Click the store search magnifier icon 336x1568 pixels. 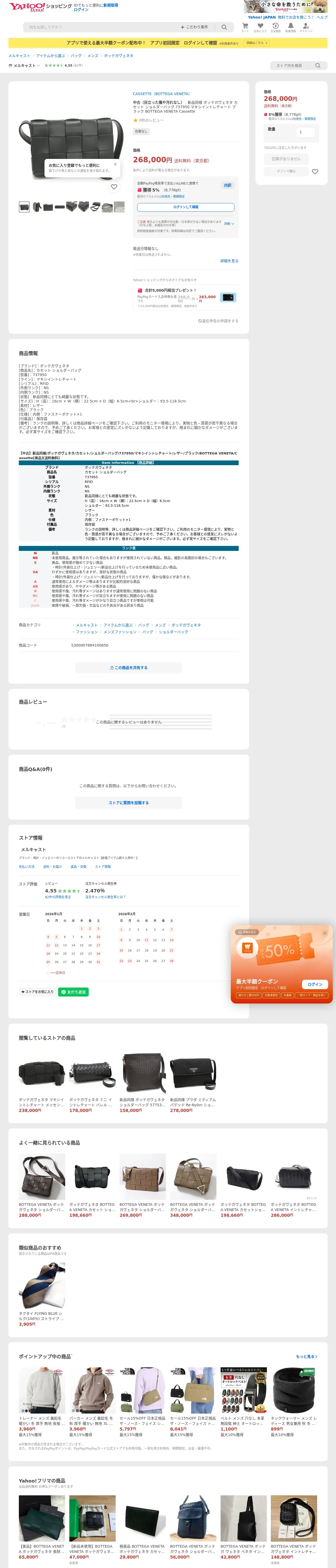[x=318, y=66]
